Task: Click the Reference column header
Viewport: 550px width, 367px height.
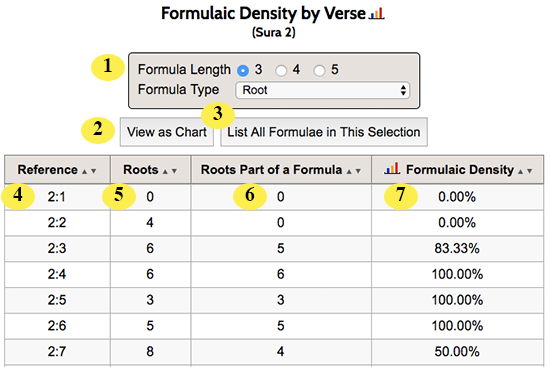Action: click(57, 170)
